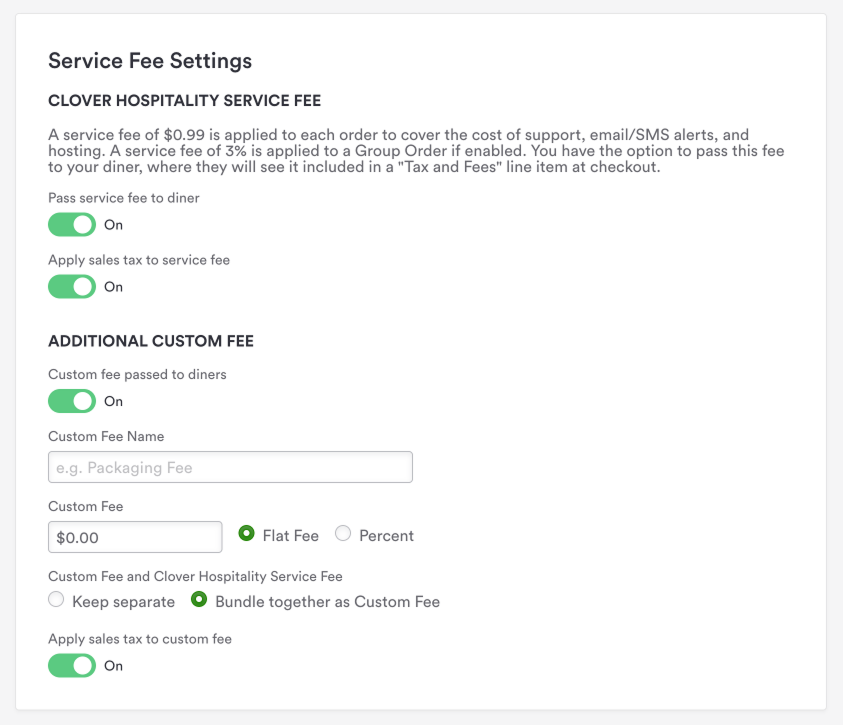Screen dimensions: 843x725
Task: Click the "Percent" option label text
Action: 386,536
